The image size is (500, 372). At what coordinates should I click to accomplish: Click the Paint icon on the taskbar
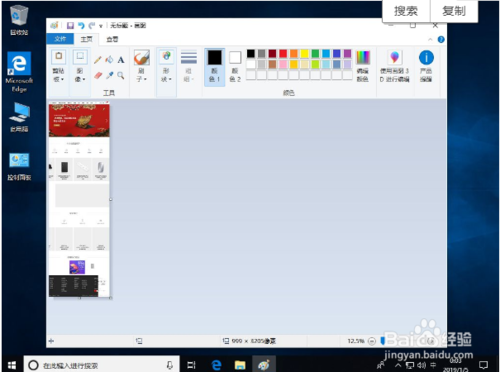[264, 365]
